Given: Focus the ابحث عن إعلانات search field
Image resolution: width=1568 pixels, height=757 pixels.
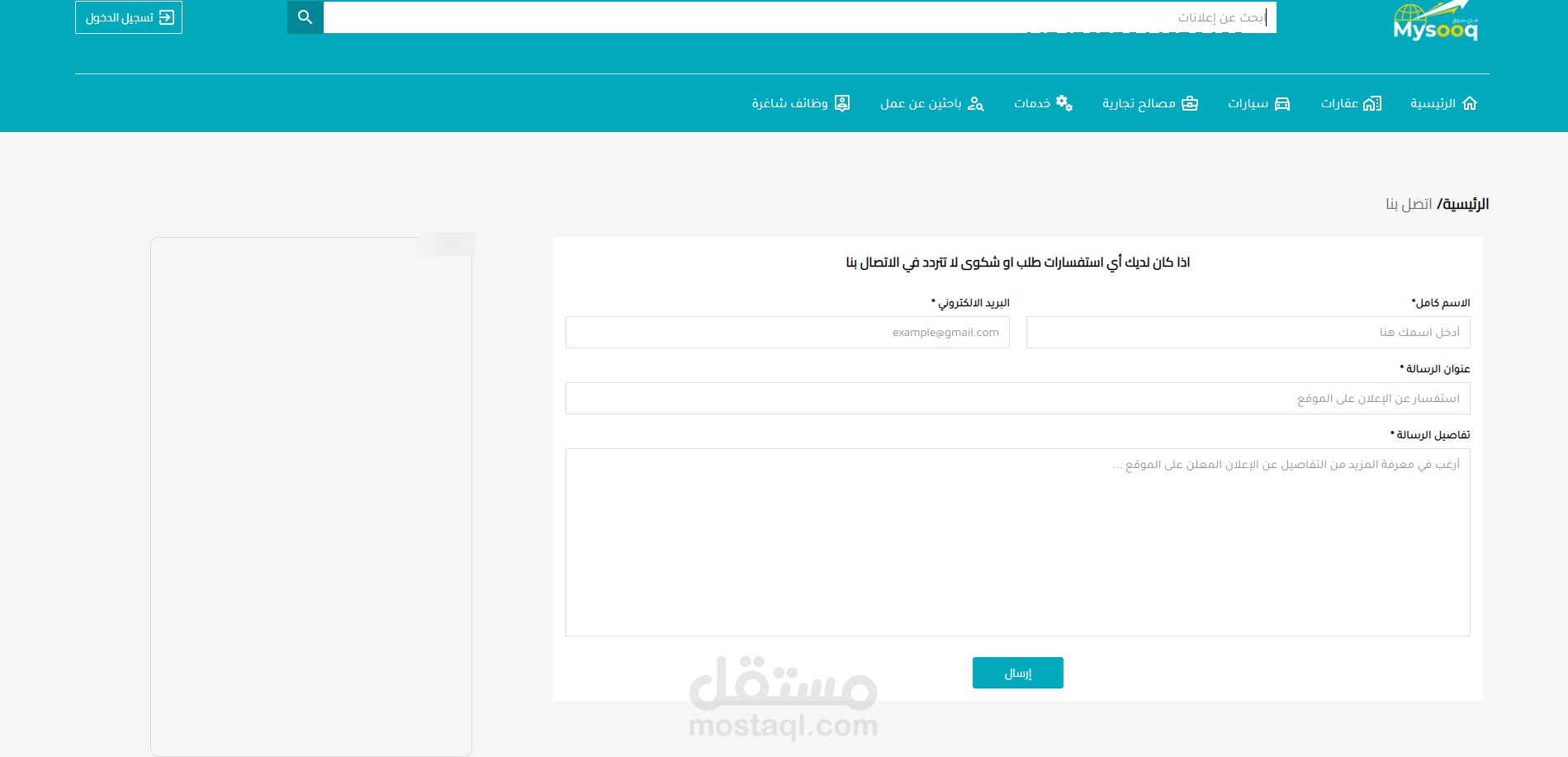Looking at the screenshot, I should pos(799,17).
